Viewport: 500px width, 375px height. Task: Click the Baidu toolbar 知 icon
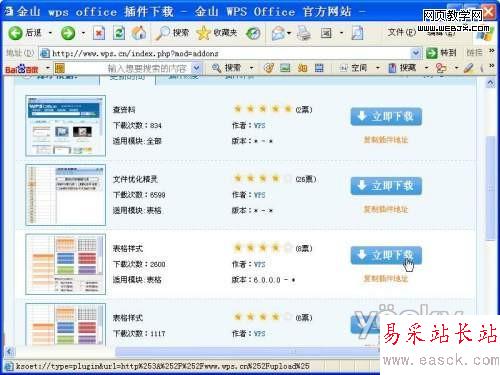(302, 68)
